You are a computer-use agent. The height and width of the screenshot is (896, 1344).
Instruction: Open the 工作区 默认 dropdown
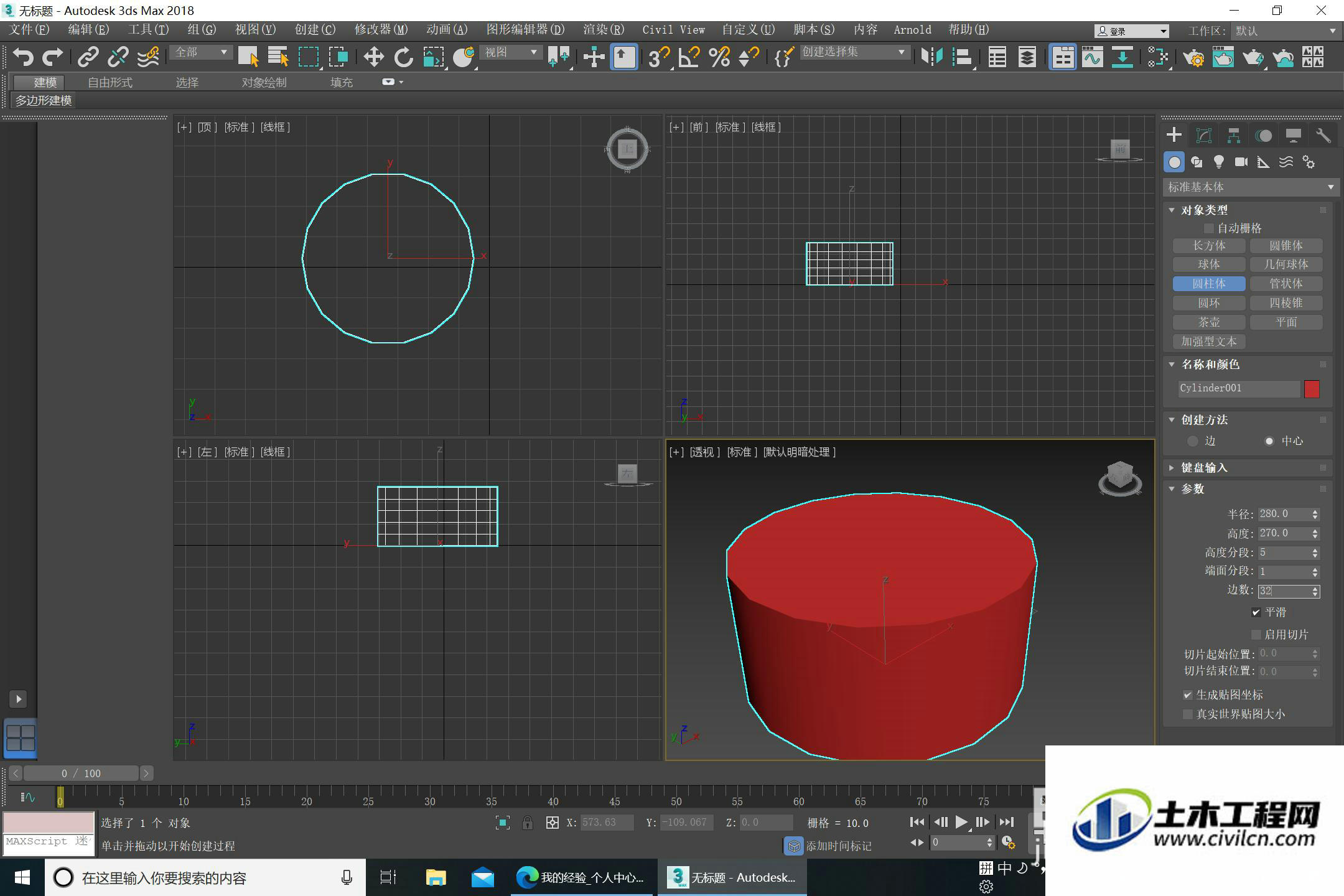1285,30
